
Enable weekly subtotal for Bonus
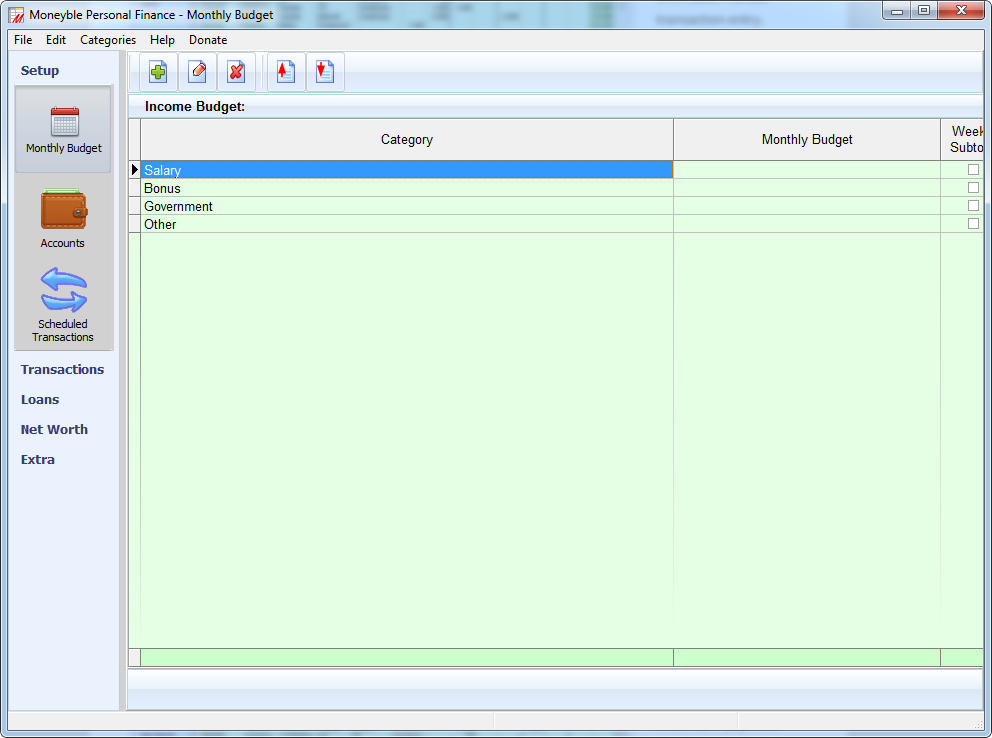pos(972,188)
